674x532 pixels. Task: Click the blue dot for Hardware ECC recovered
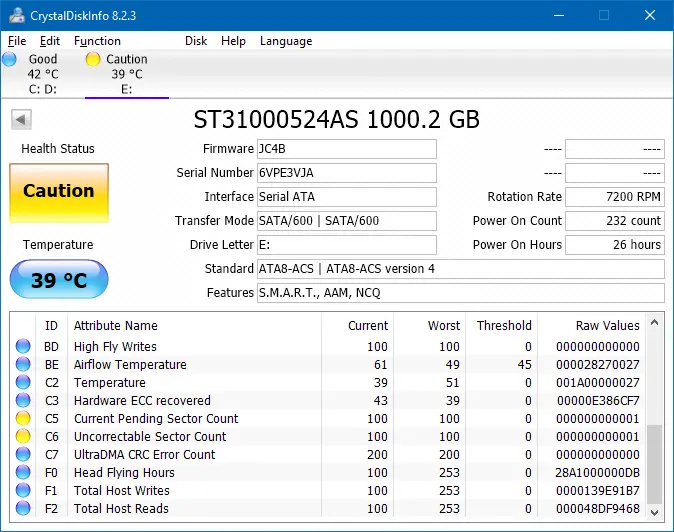(x=23, y=400)
